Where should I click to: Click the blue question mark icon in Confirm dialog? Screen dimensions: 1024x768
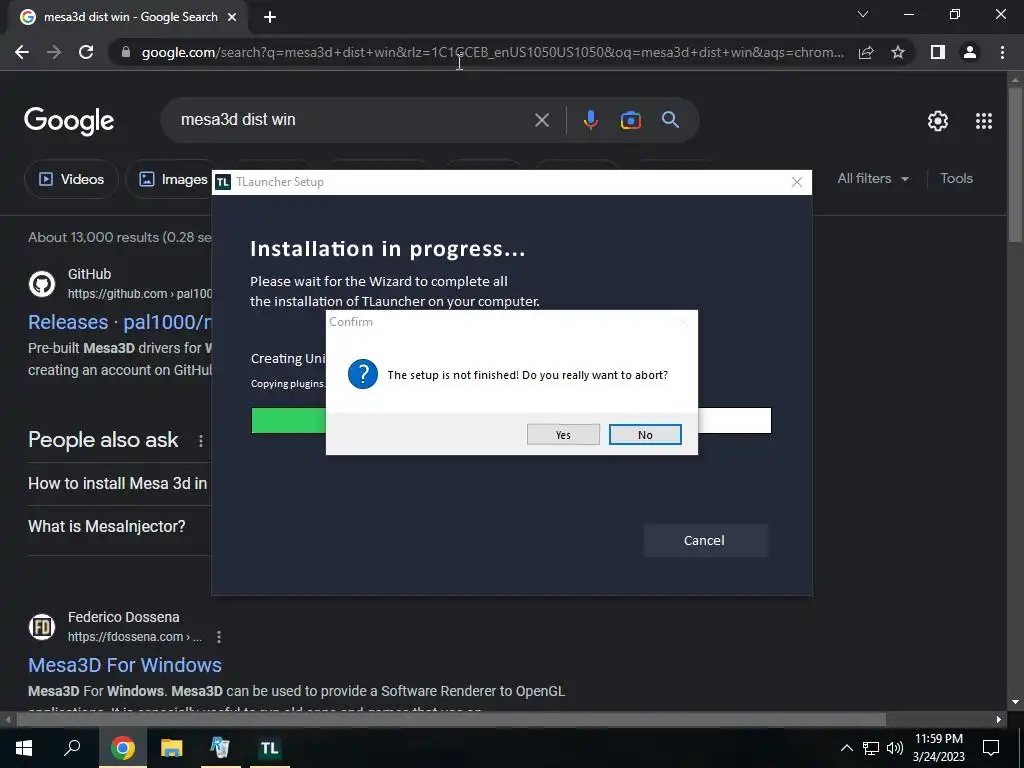pos(362,374)
